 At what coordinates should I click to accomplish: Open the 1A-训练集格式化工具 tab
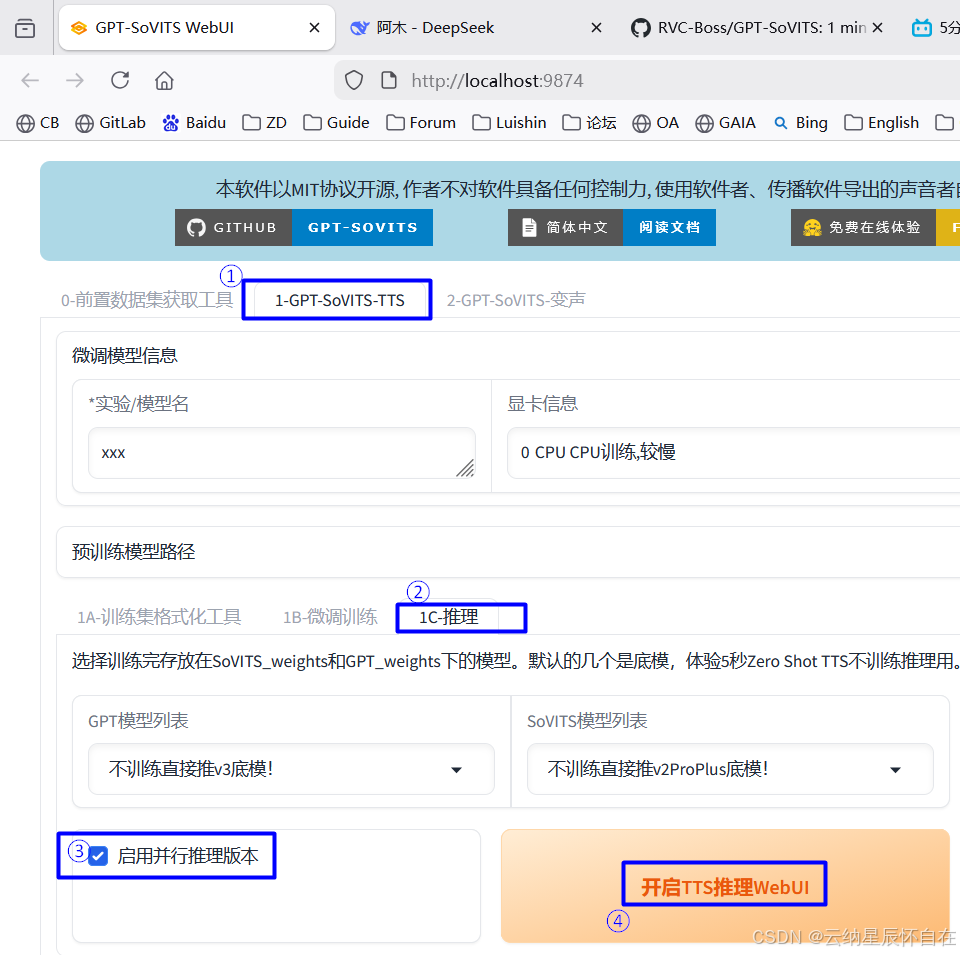click(x=159, y=617)
